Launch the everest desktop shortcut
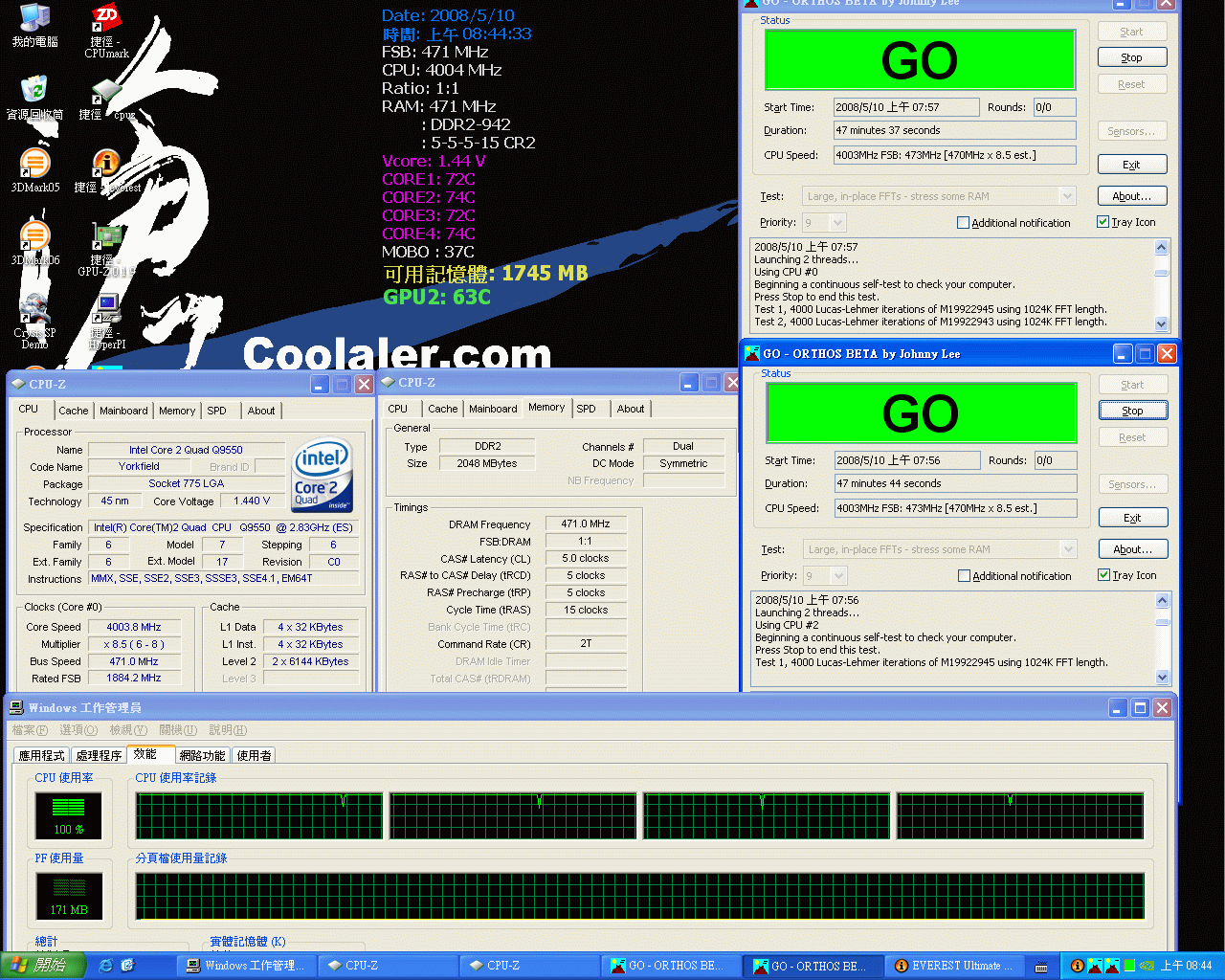 (106, 170)
